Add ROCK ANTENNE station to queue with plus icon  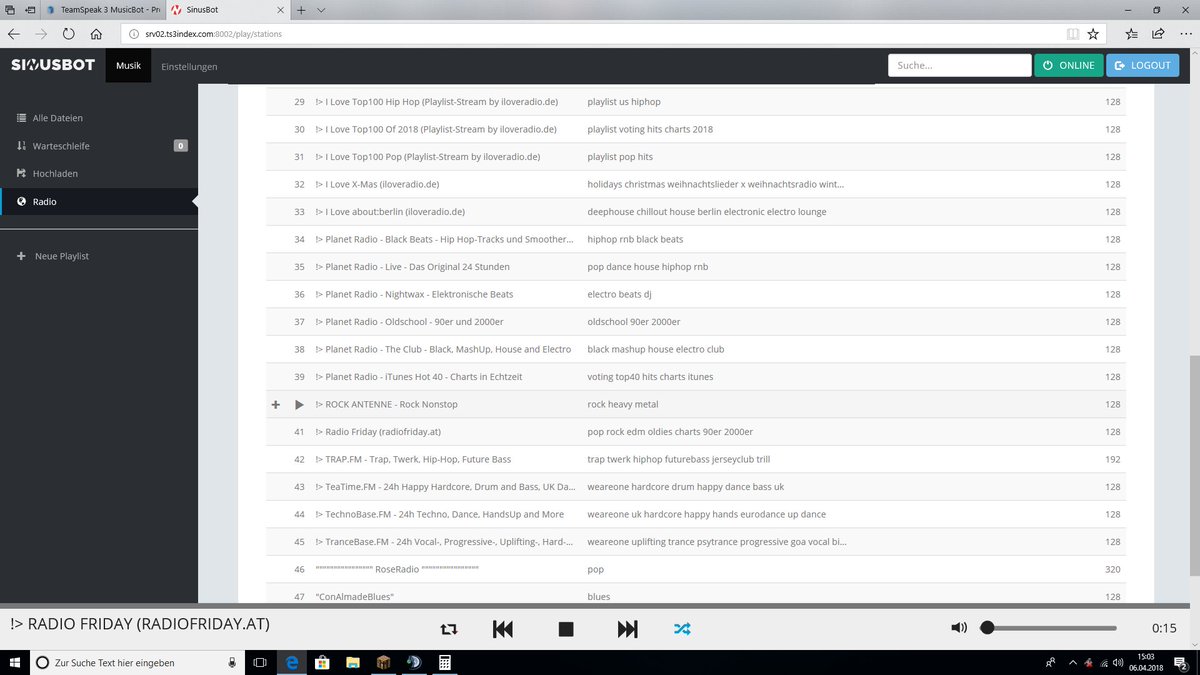point(276,405)
